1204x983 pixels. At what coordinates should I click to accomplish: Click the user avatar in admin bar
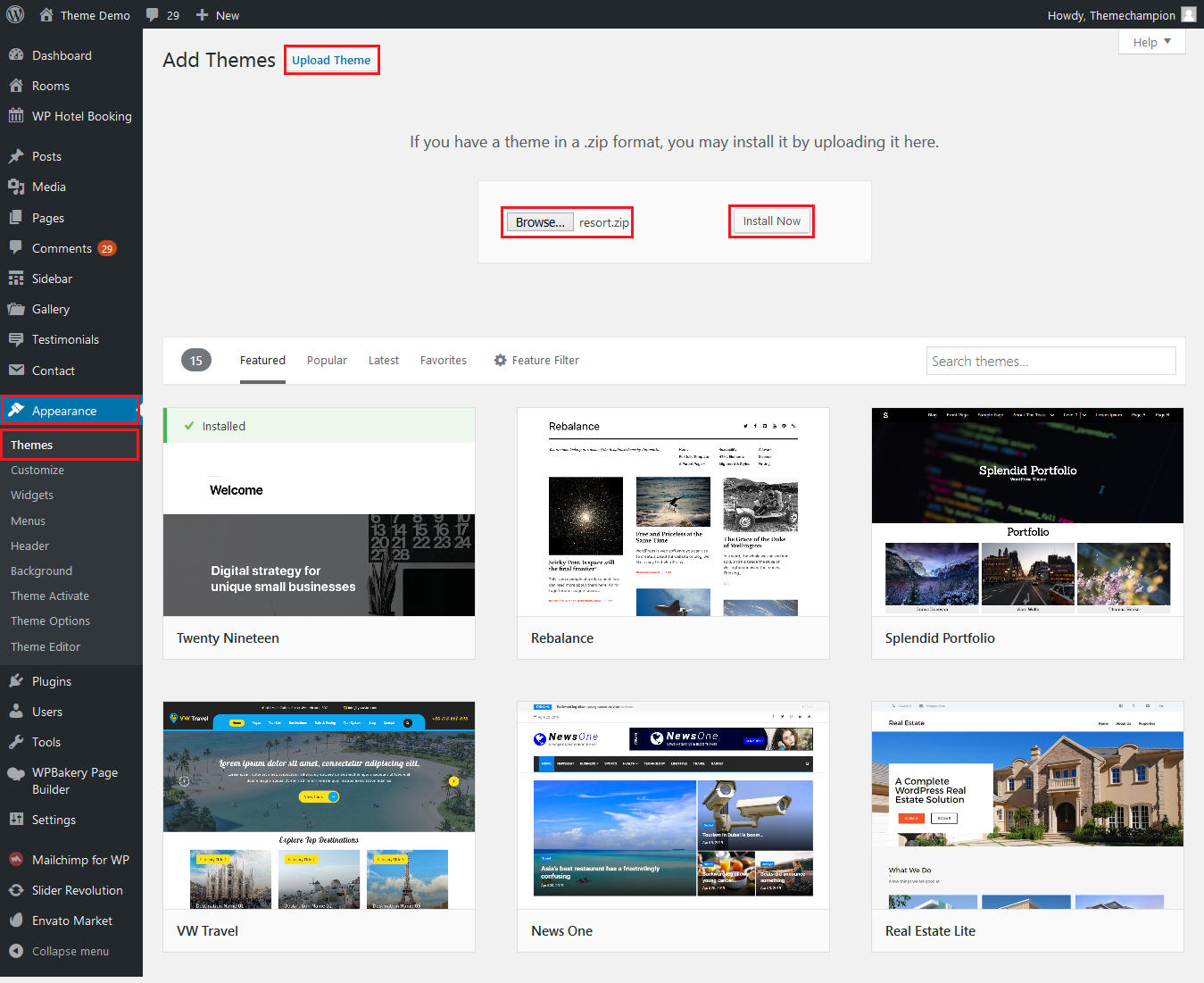click(1188, 14)
